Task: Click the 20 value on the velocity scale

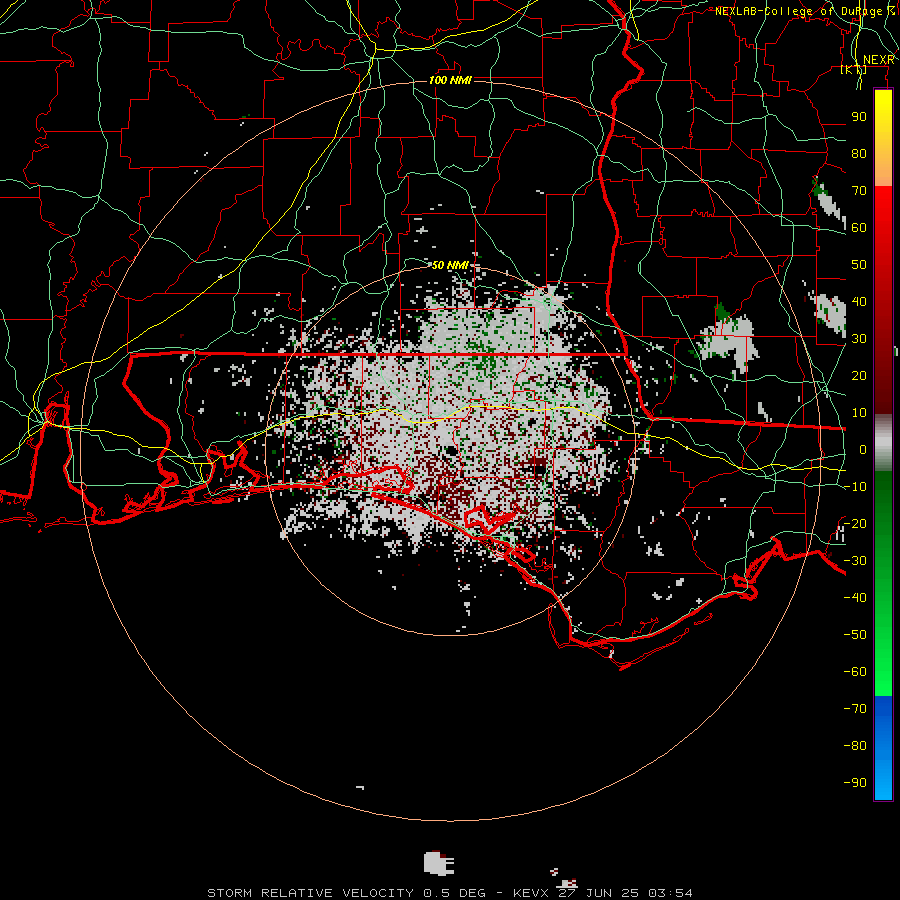Action: tap(859, 376)
